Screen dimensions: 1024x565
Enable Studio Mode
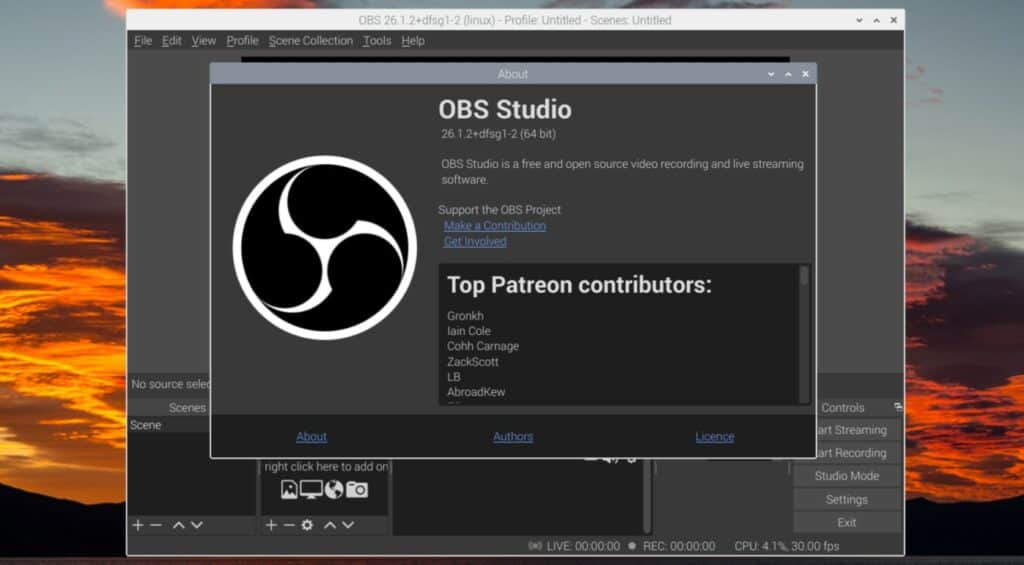tap(847, 476)
